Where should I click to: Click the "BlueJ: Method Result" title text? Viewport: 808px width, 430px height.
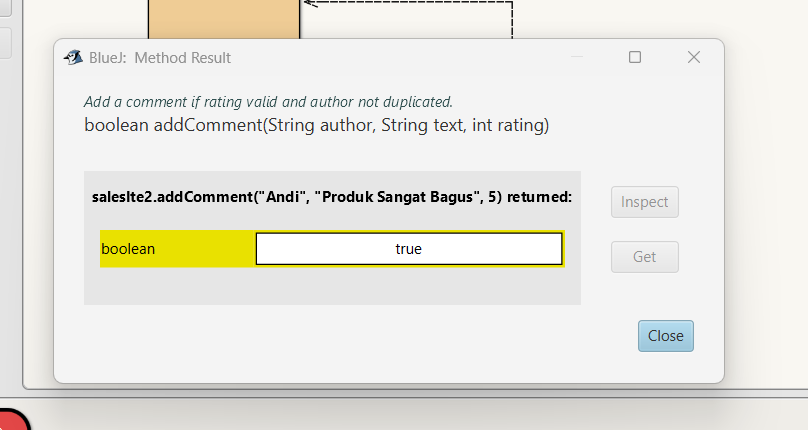point(161,58)
